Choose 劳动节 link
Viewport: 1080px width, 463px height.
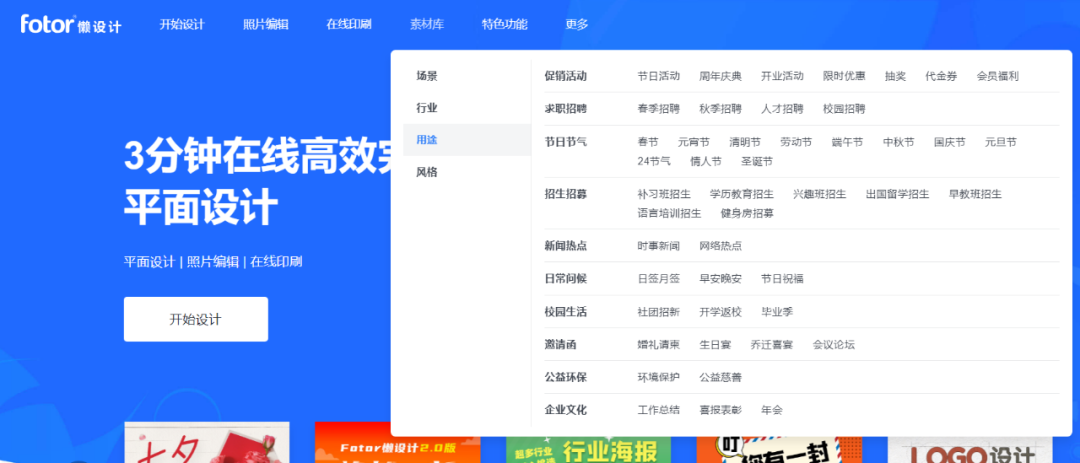coord(796,142)
